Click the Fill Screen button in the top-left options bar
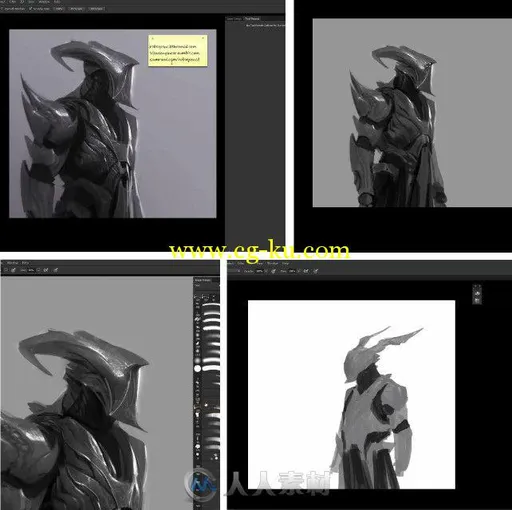 (x=97, y=9)
